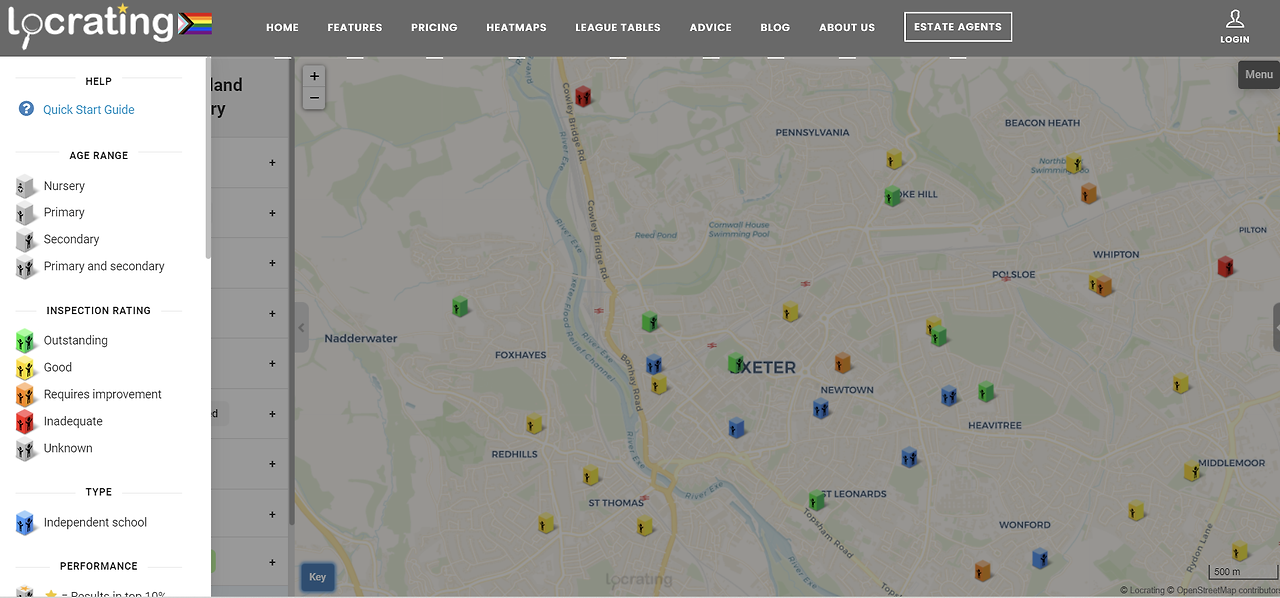Click the Outstanding label in the key
This screenshot has width=1280, height=598.
point(75,340)
